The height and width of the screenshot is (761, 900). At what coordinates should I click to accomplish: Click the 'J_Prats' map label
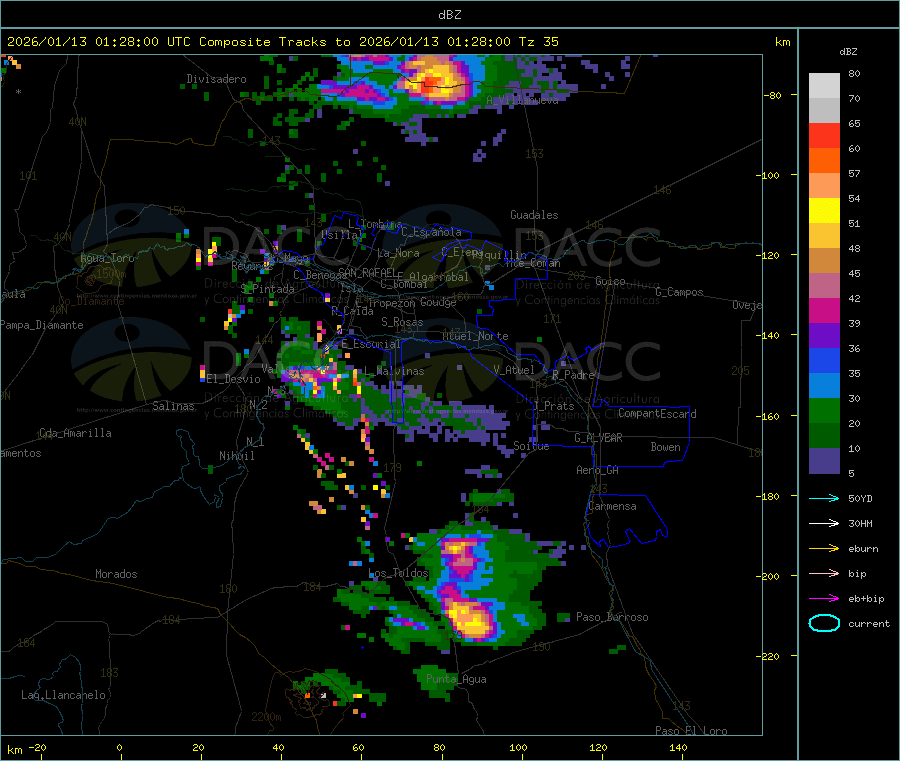tap(553, 406)
